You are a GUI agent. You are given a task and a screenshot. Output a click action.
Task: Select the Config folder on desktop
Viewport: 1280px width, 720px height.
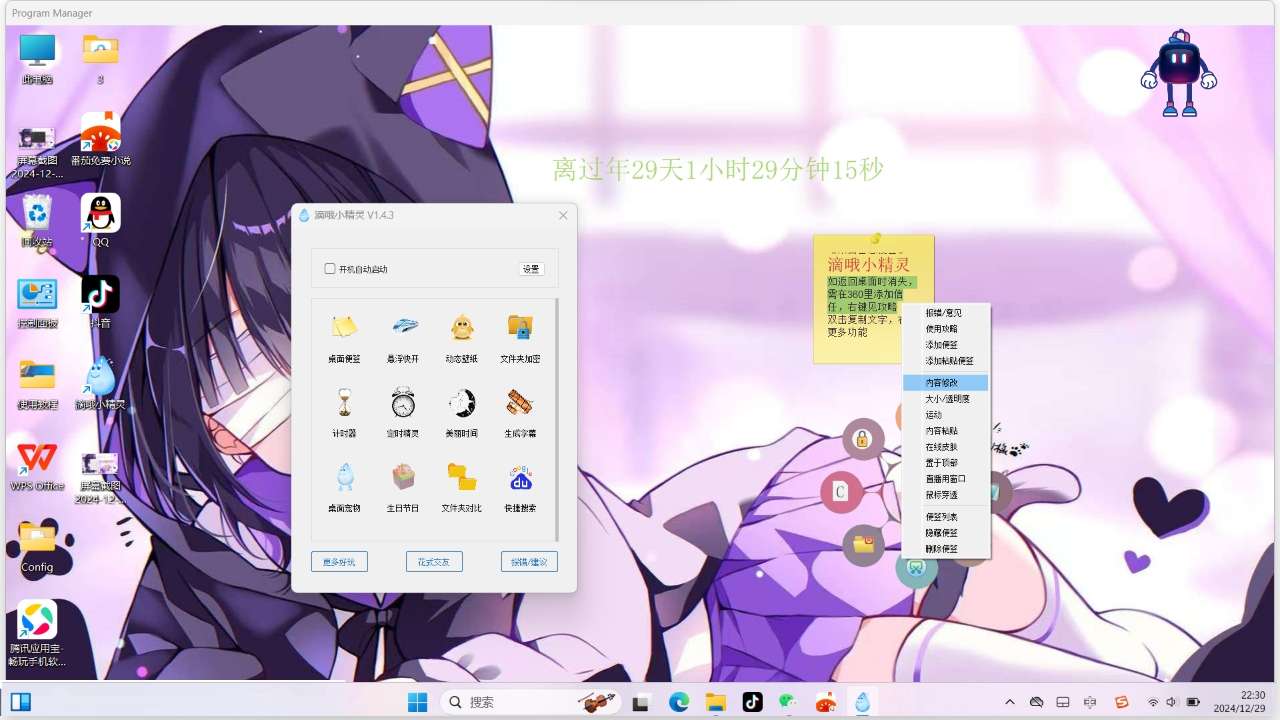pyautogui.click(x=37, y=547)
